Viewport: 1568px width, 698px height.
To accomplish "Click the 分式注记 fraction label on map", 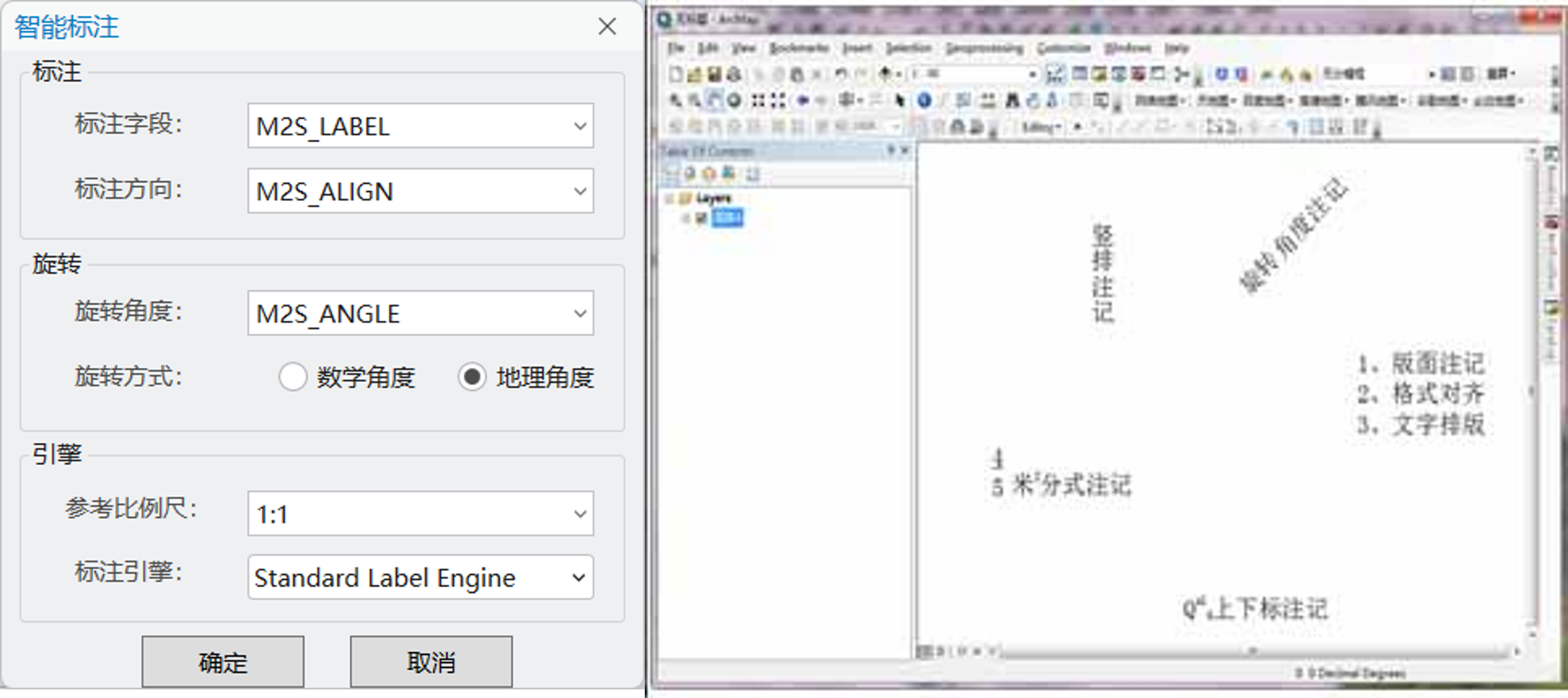I will (x=1061, y=474).
